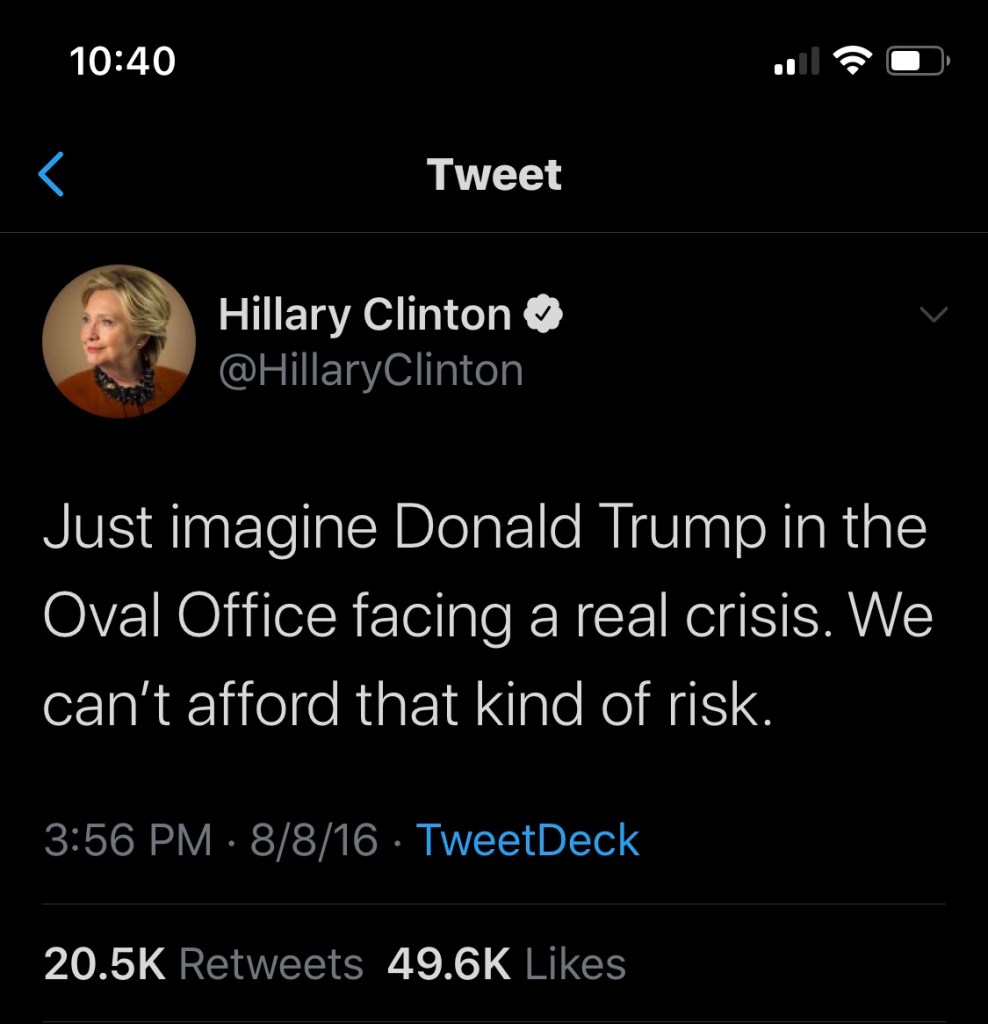View the 49.6K Likes list

click(506, 964)
